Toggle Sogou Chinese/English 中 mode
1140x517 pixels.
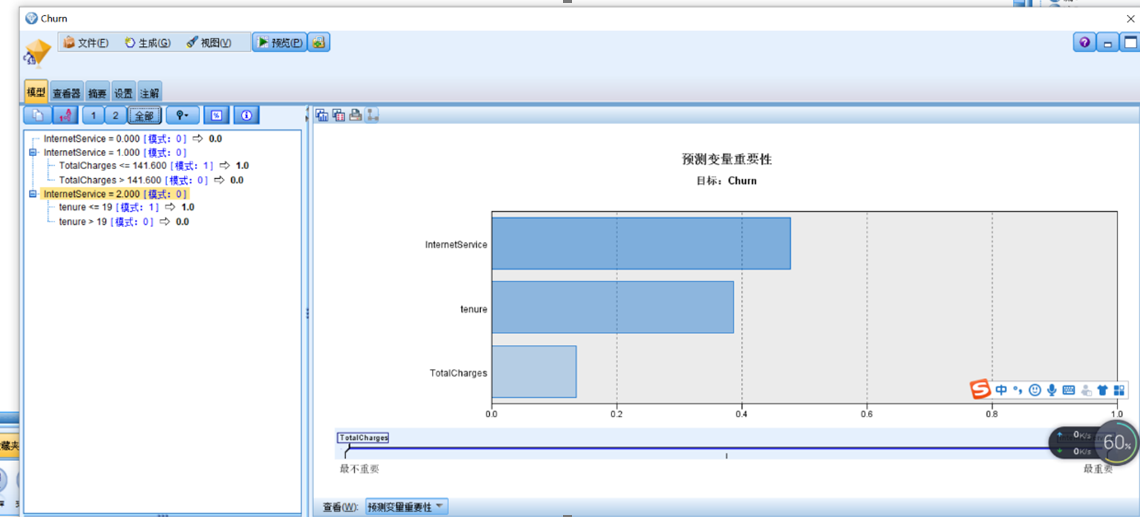(1002, 390)
